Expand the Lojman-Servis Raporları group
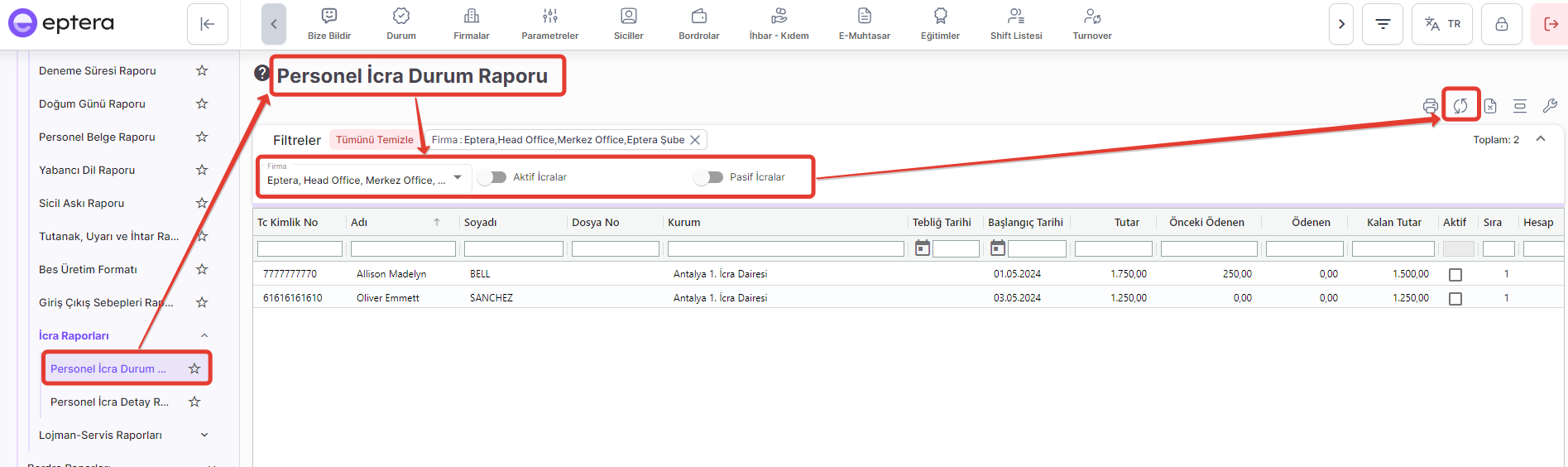Screen dimensions: 1568x467 coord(204,435)
